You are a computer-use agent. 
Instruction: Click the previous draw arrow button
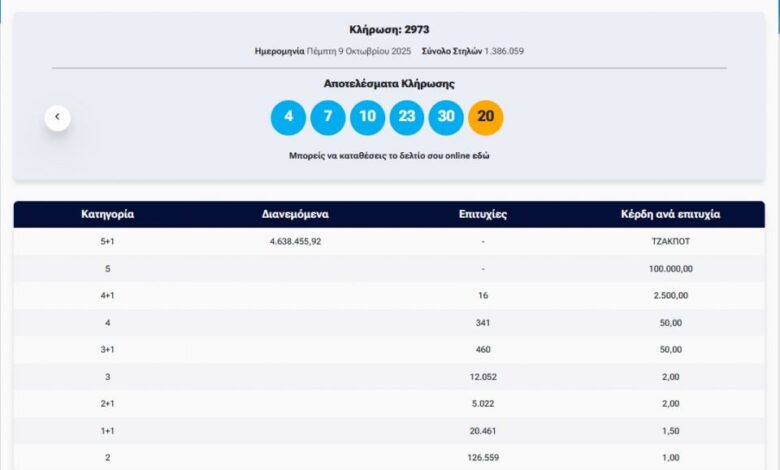(57, 118)
